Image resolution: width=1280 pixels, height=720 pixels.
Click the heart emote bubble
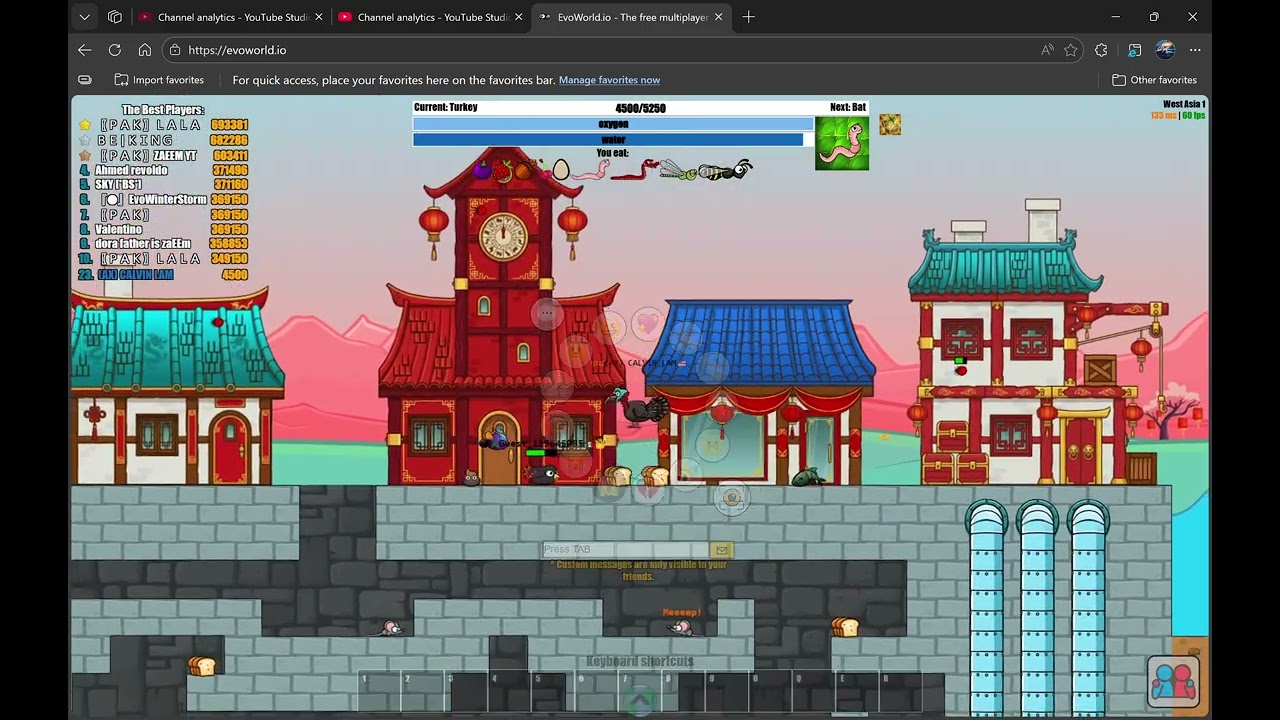(648, 323)
